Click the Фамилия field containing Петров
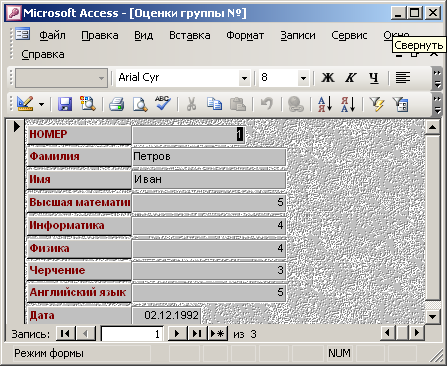Image resolution: width=447 pixels, height=366 pixels. [209, 157]
